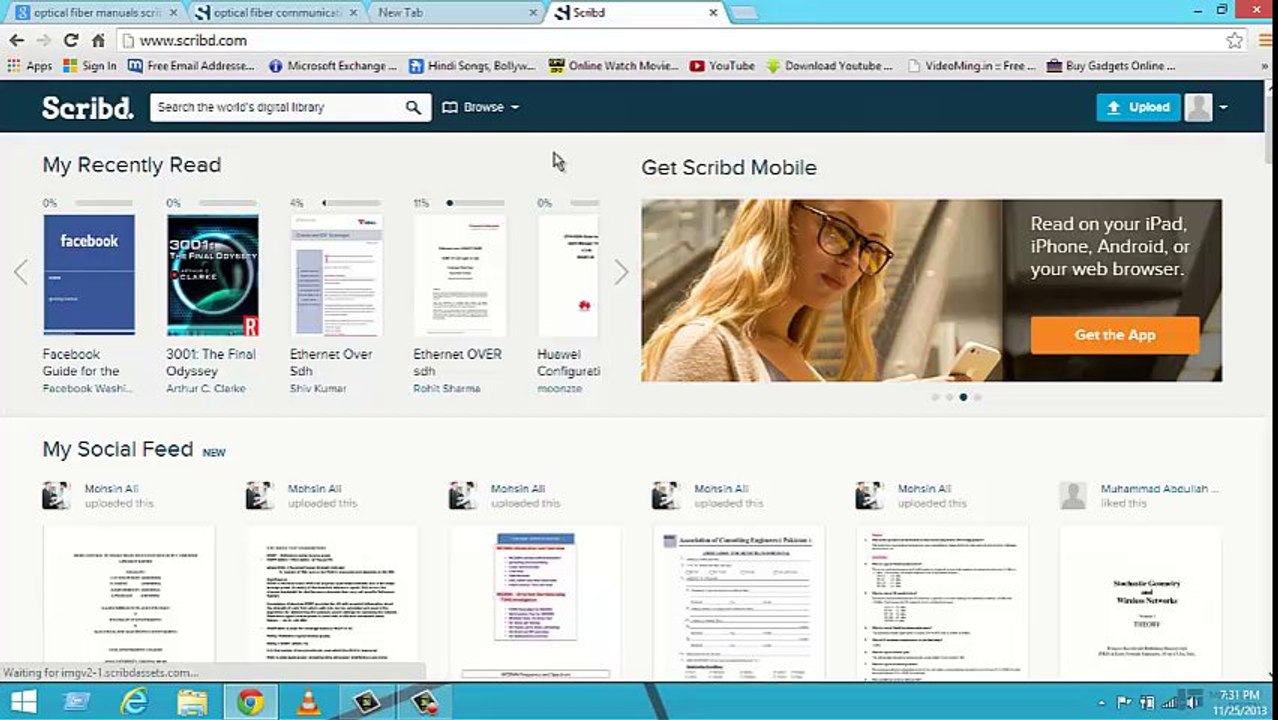Open Stochastic Geometry document thumbnail
The height and width of the screenshot is (720, 1278).
[1147, 603]
